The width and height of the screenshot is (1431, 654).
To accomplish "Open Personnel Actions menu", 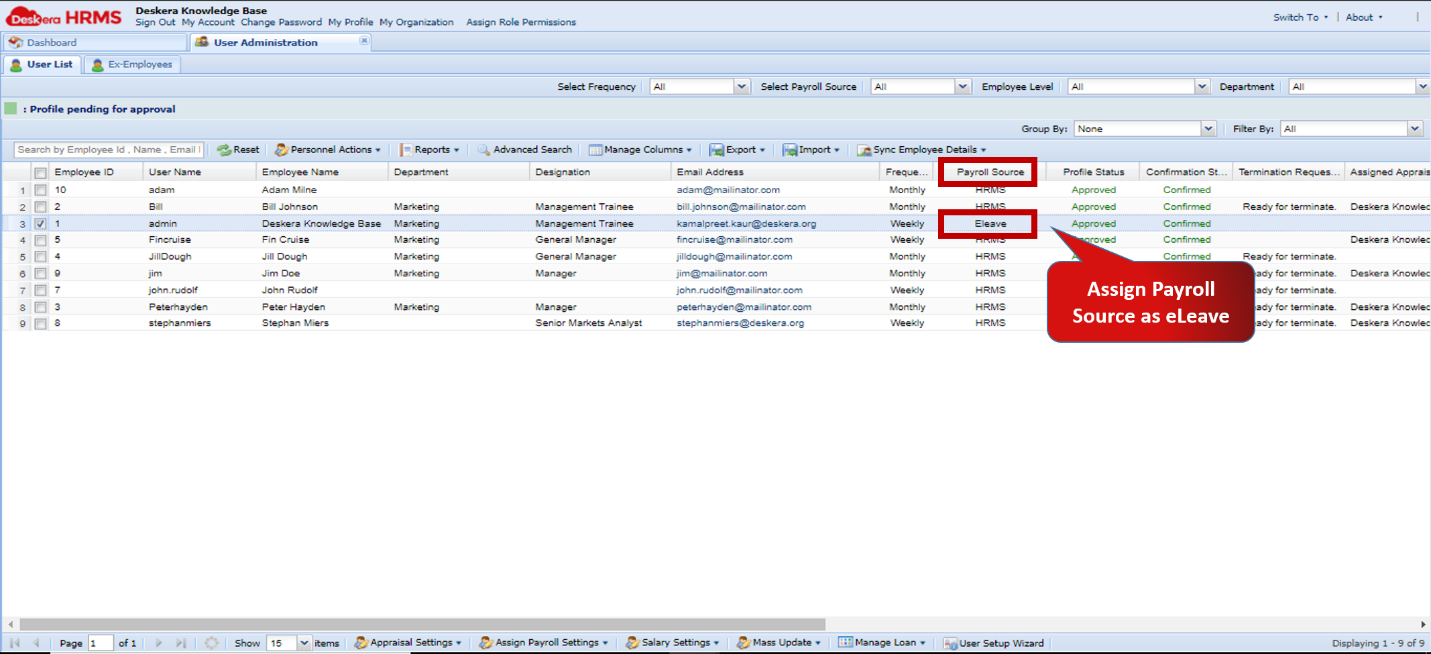I will tap(328, 150).
